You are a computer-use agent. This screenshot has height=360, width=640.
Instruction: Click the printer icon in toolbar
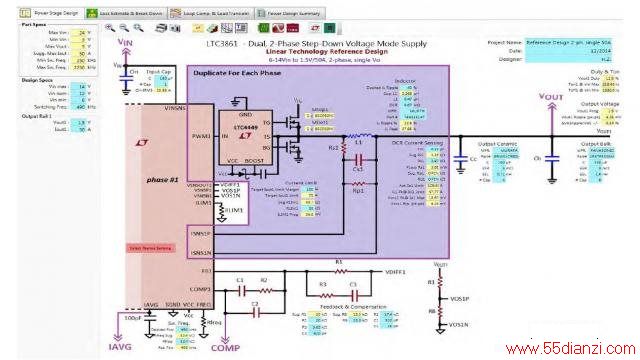pos(161,28)
